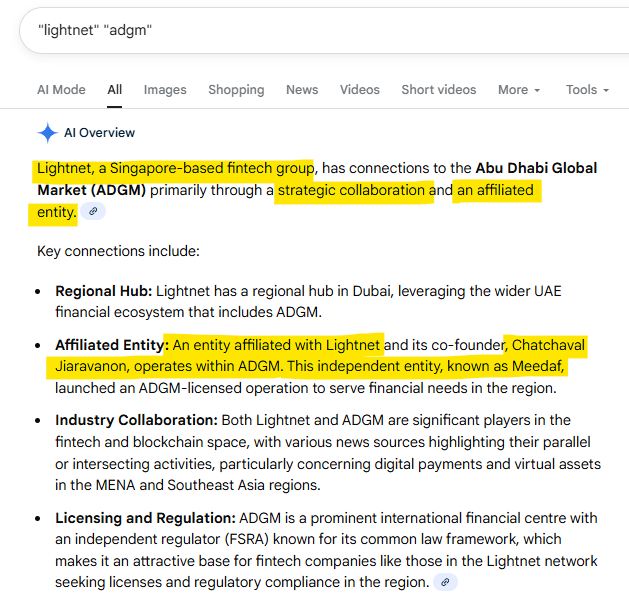Click the "Industry Collaboration:" bullet heading
The width and height of the screenshot is (629, 601).
tap(136, 420)
